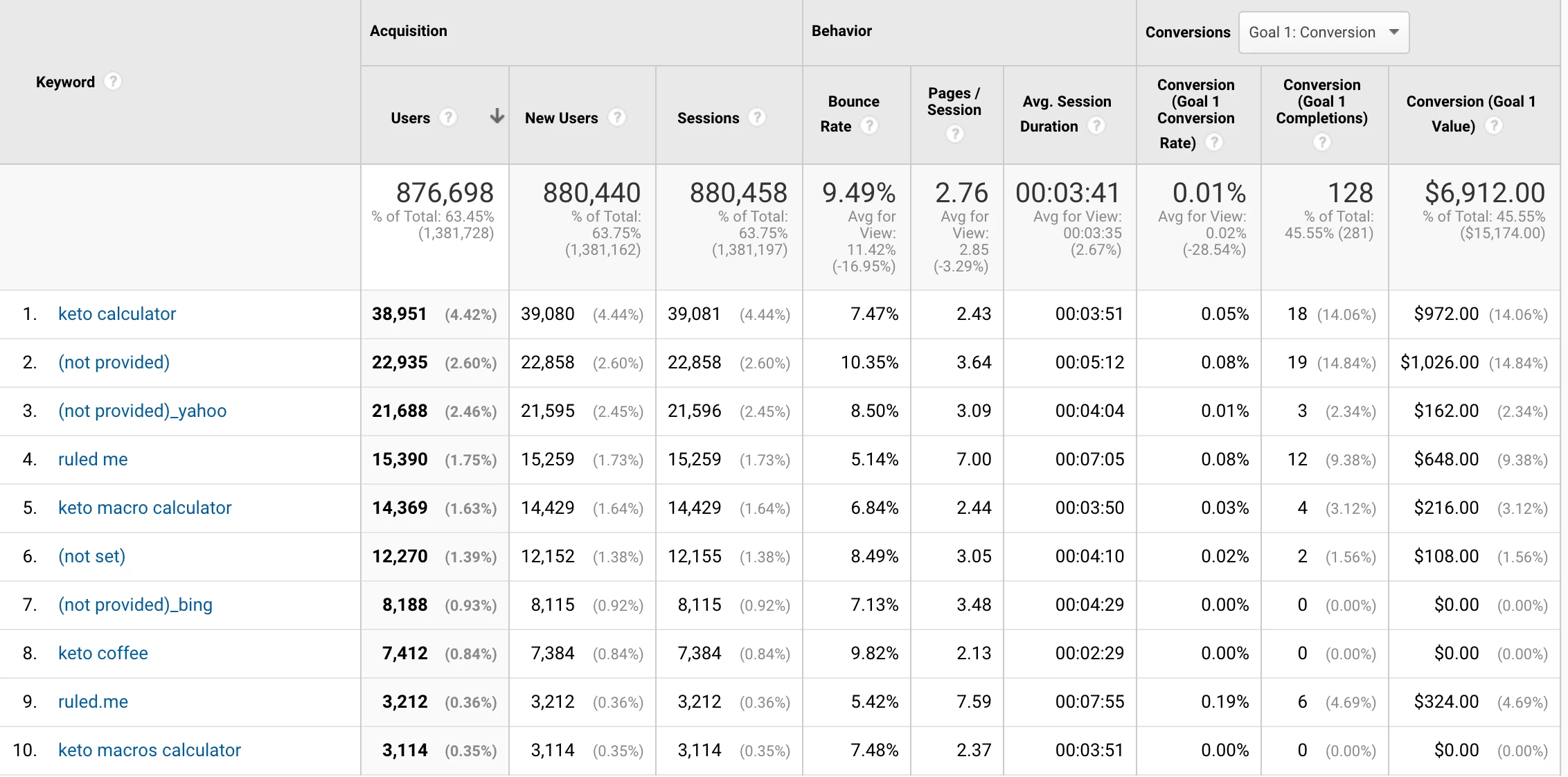Open the keto calculator keyword link
Image resolution: width=1568 pixels, height=777 pixels.
(x=117, y=314)
